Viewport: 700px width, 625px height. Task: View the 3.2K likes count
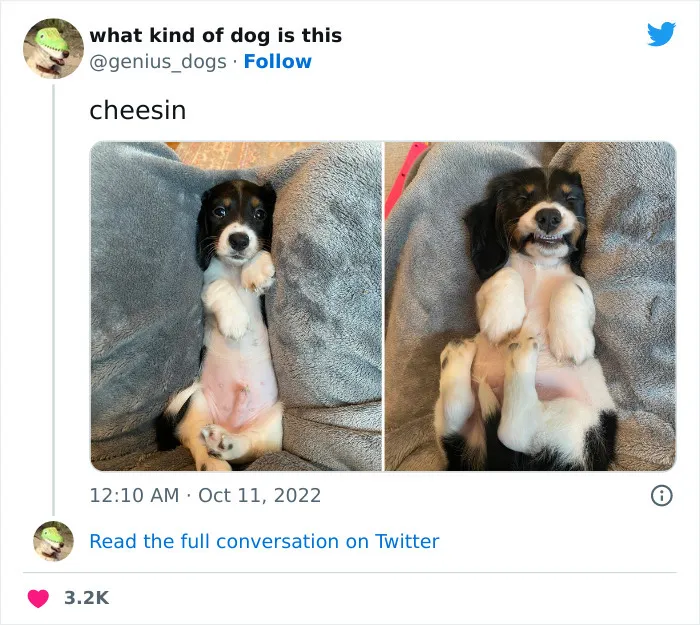click(x=86, y=598)
